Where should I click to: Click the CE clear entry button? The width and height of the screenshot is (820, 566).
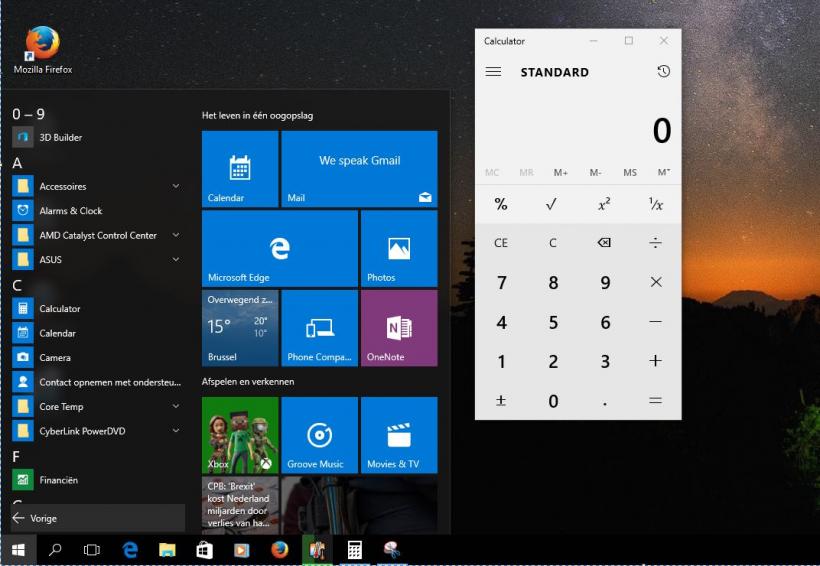(501, 243)
